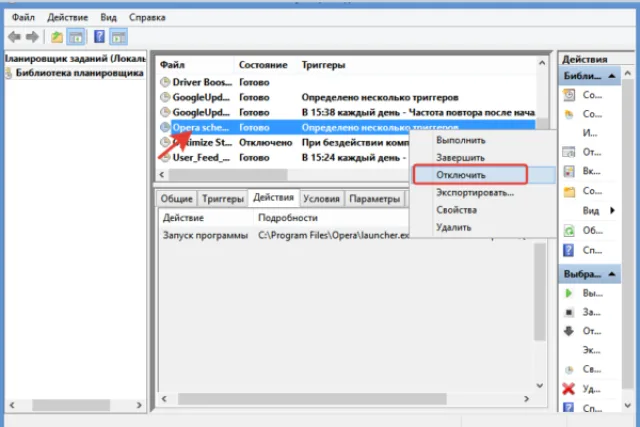This screenshot has height=427, width=640.
Task: Switch to the Условия tab
Action: (x=321, y=199)
